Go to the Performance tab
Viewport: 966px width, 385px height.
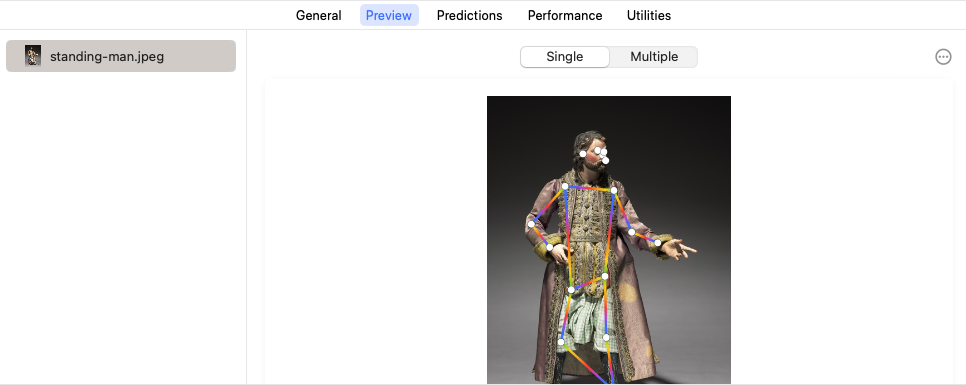[565, 15]
